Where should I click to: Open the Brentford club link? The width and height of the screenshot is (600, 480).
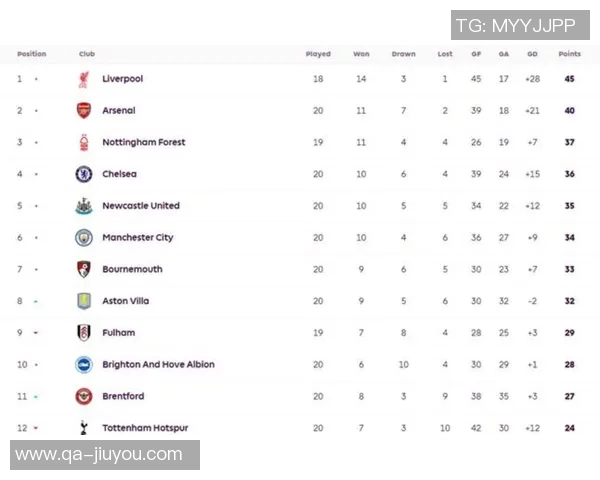point(123,397)
